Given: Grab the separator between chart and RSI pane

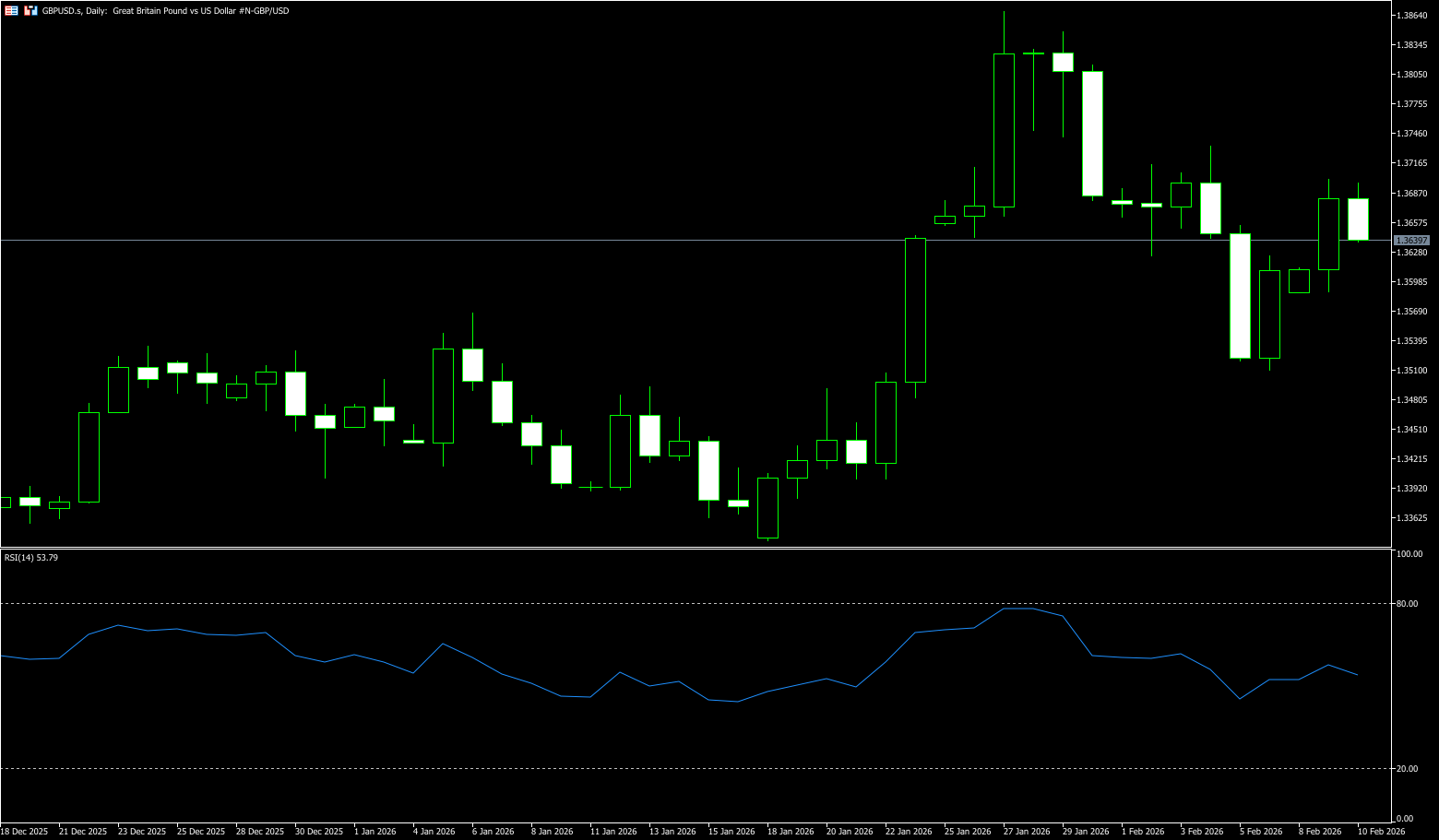Looking at the screenshot, I should point(692,548).
